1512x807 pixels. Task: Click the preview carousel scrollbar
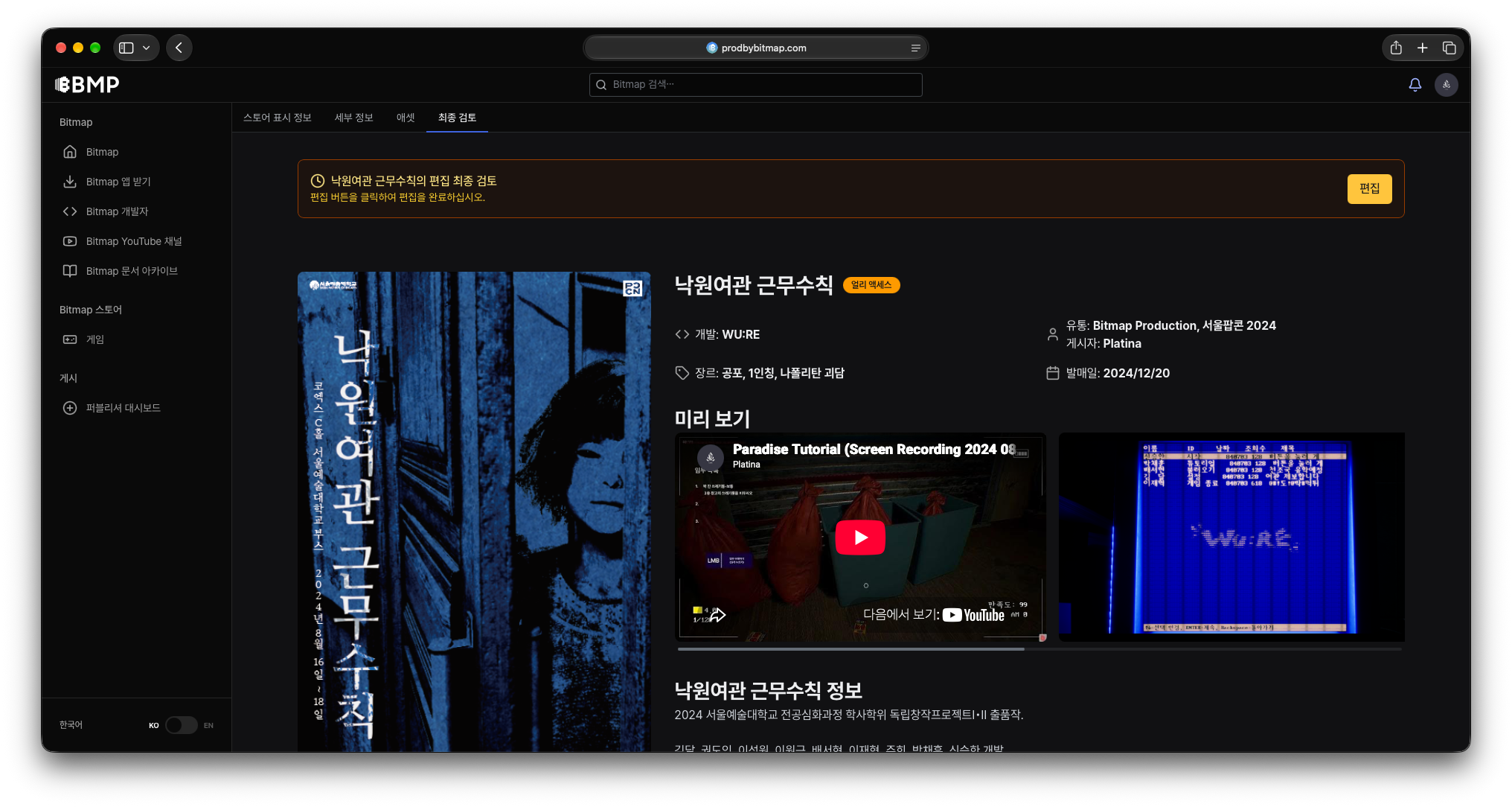tap(850, 649)
